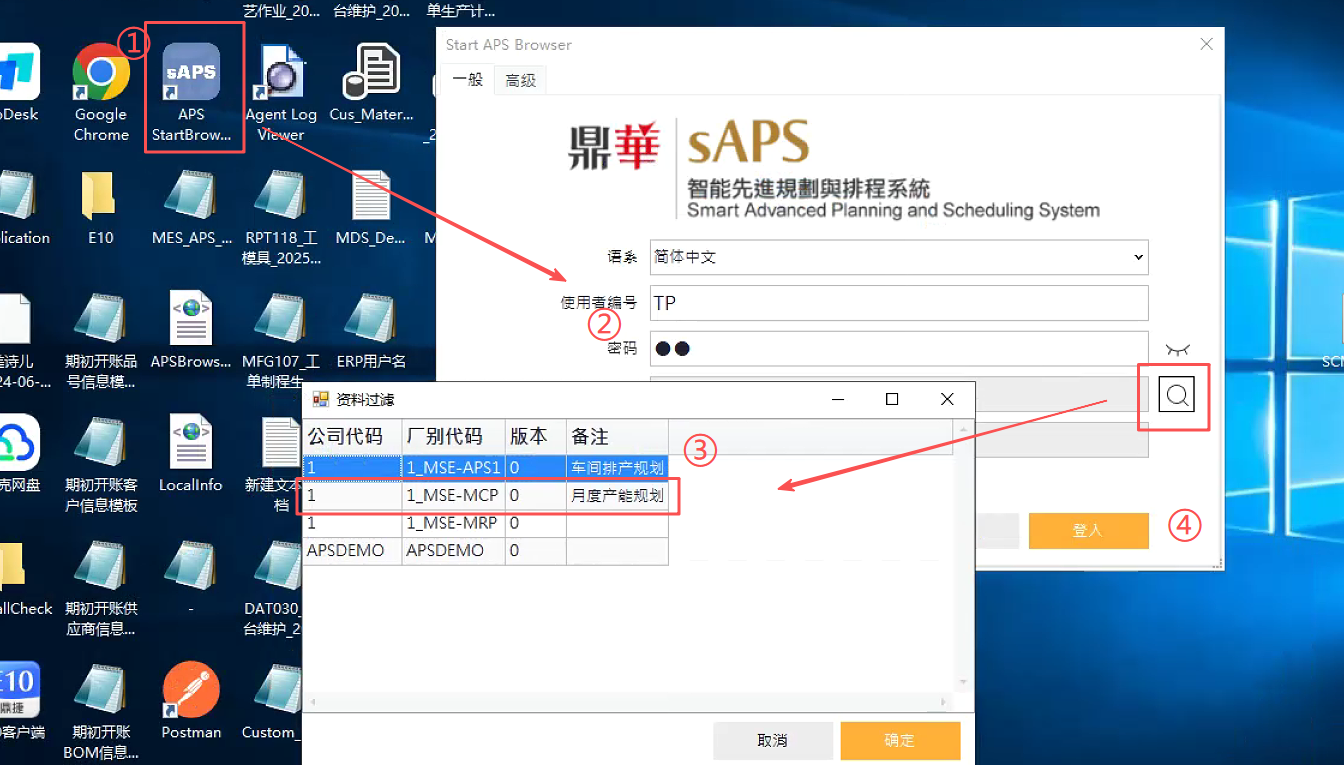Select the RPT118_工模具_2025 file icon
The height and width of the screenshot is (765, 1344).
pos(281,218)
